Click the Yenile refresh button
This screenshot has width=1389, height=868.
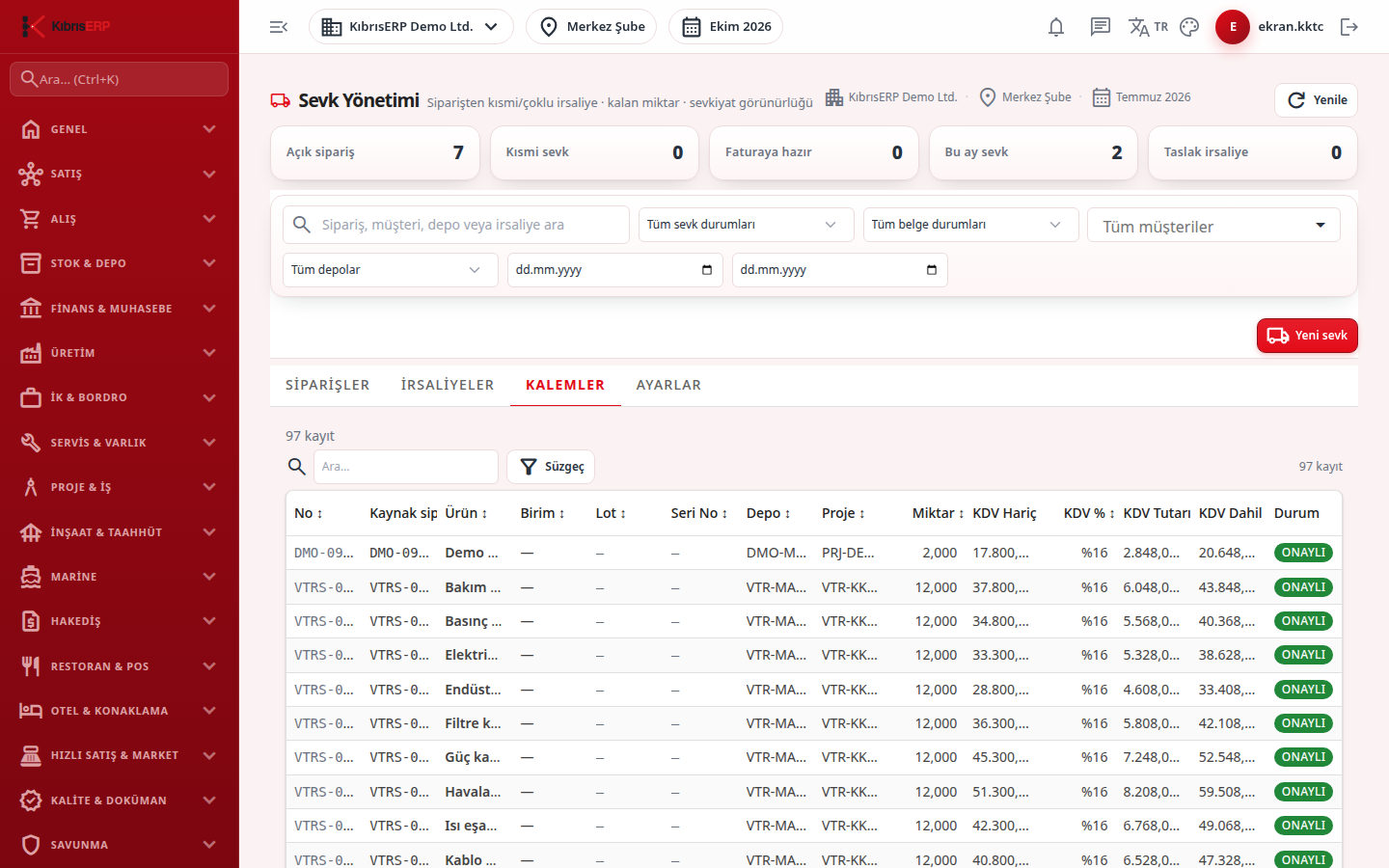pos(1316,100)
